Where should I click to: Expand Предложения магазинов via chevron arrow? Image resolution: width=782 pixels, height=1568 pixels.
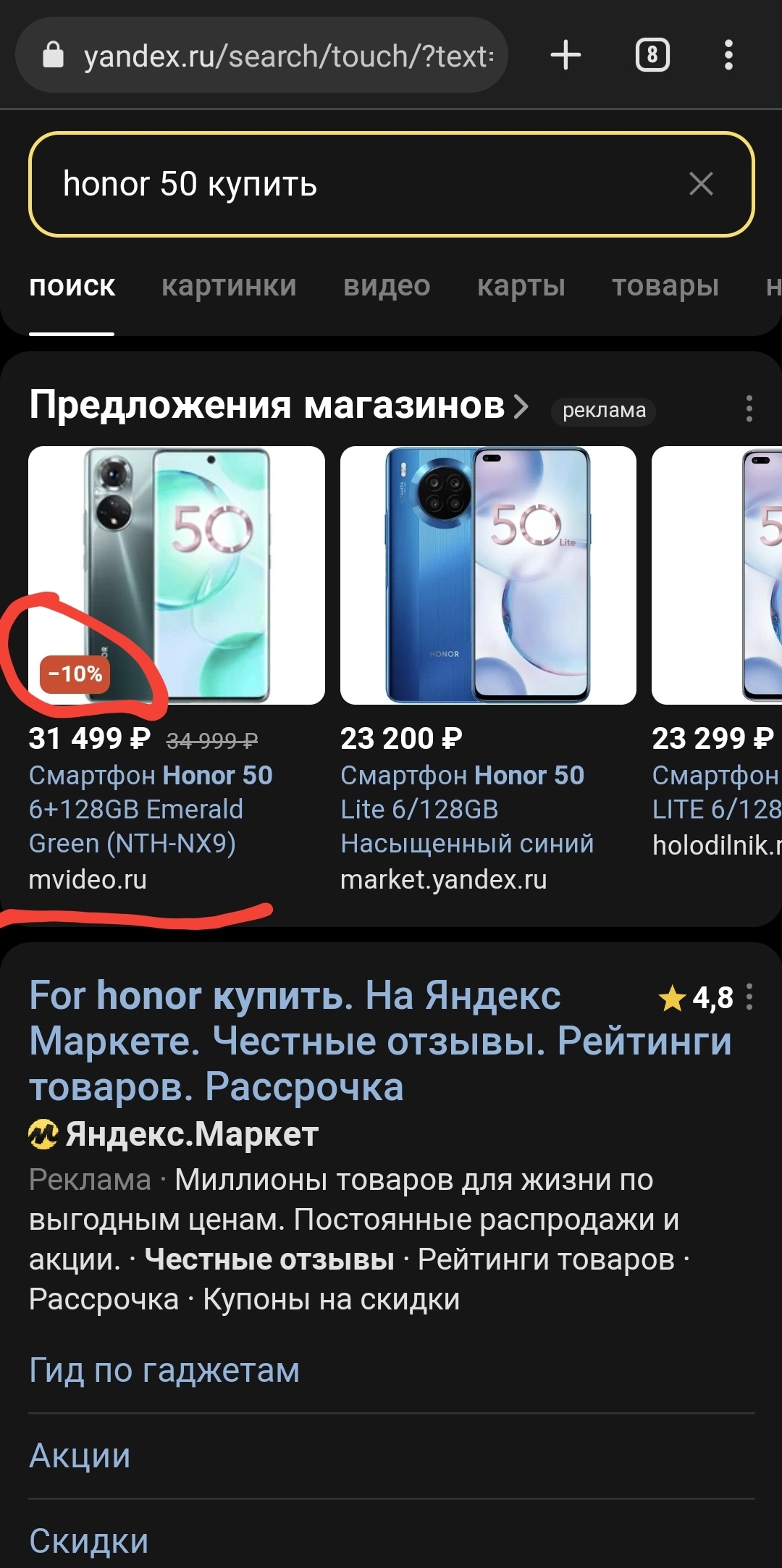[x=521, y=406]
